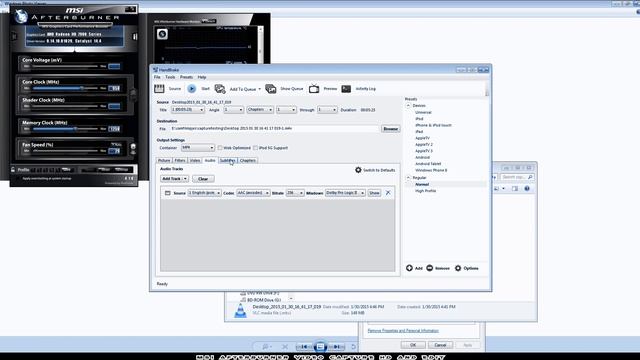640x360 pixels.
Task: Open the Show Queue icon
Action: click(271, 89)
